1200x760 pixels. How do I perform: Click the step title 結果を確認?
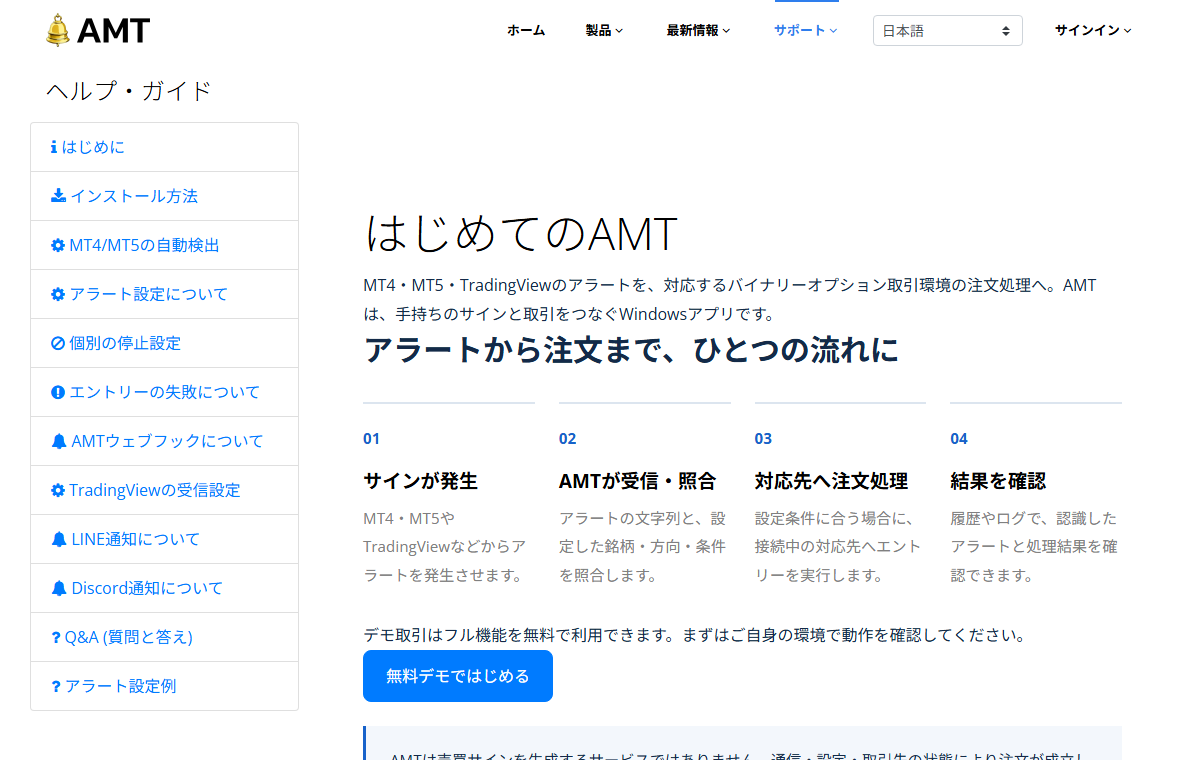coord(998,481)
